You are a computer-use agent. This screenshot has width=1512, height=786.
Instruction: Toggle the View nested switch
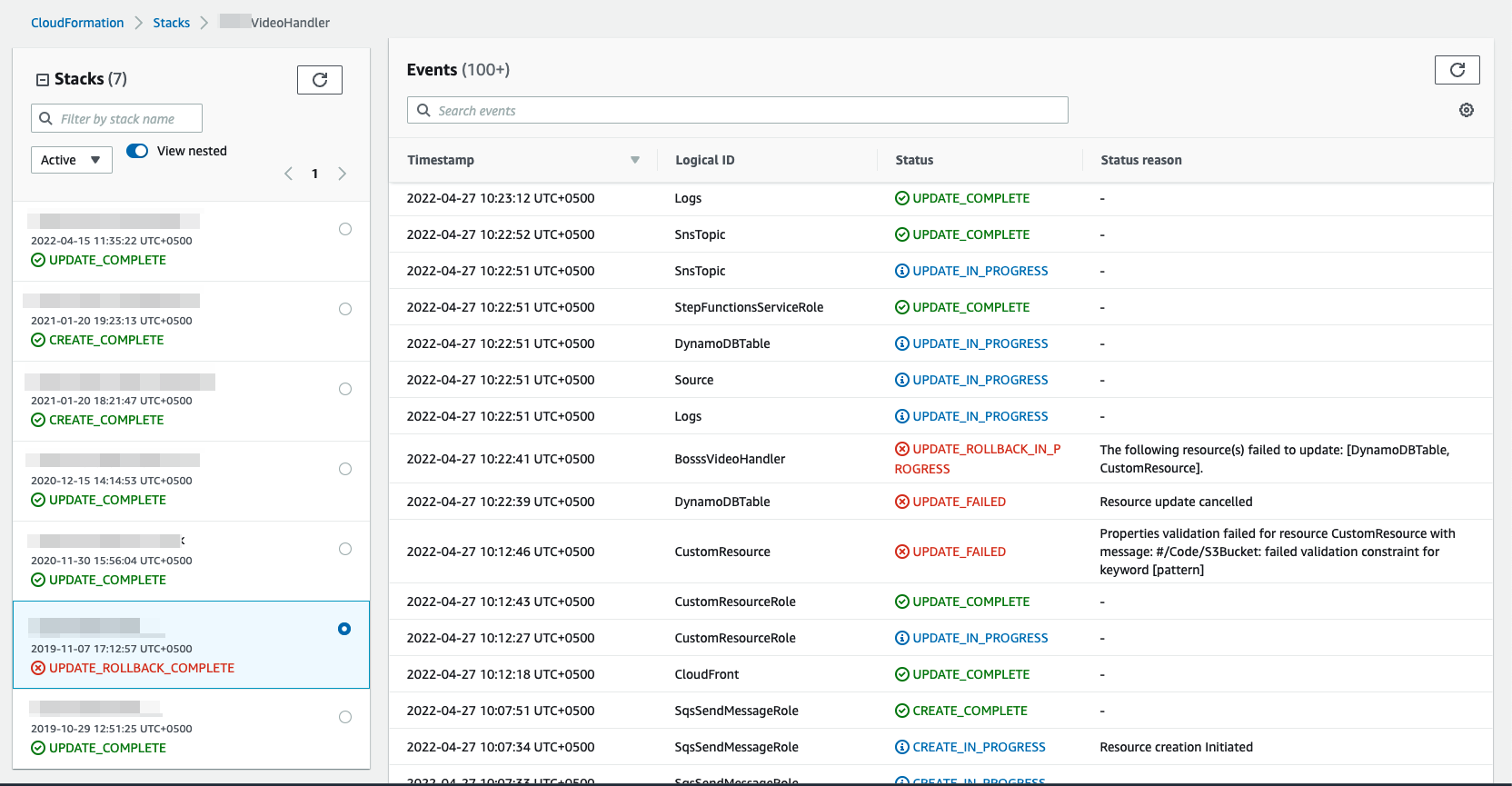pyautogui.click(x=137, y=151)
